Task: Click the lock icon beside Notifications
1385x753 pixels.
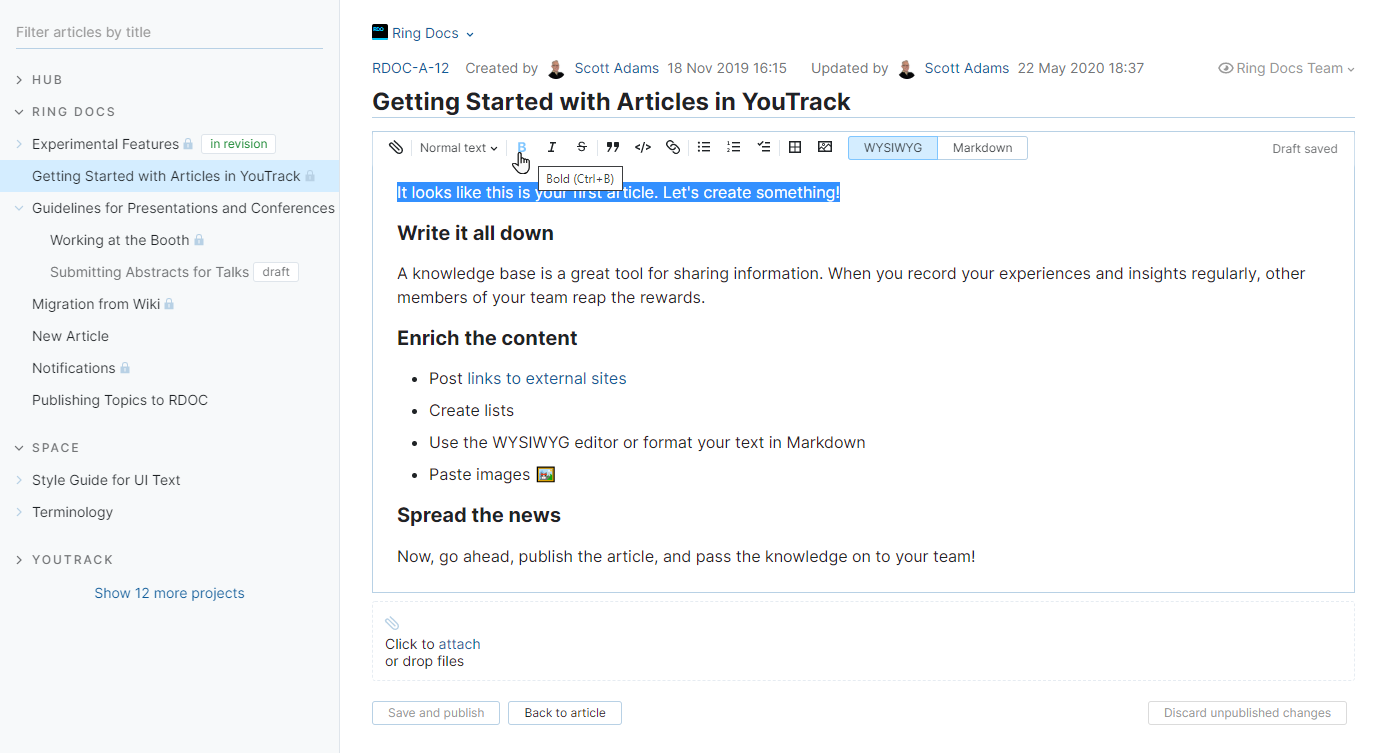Action: click(x=125, y=368)
